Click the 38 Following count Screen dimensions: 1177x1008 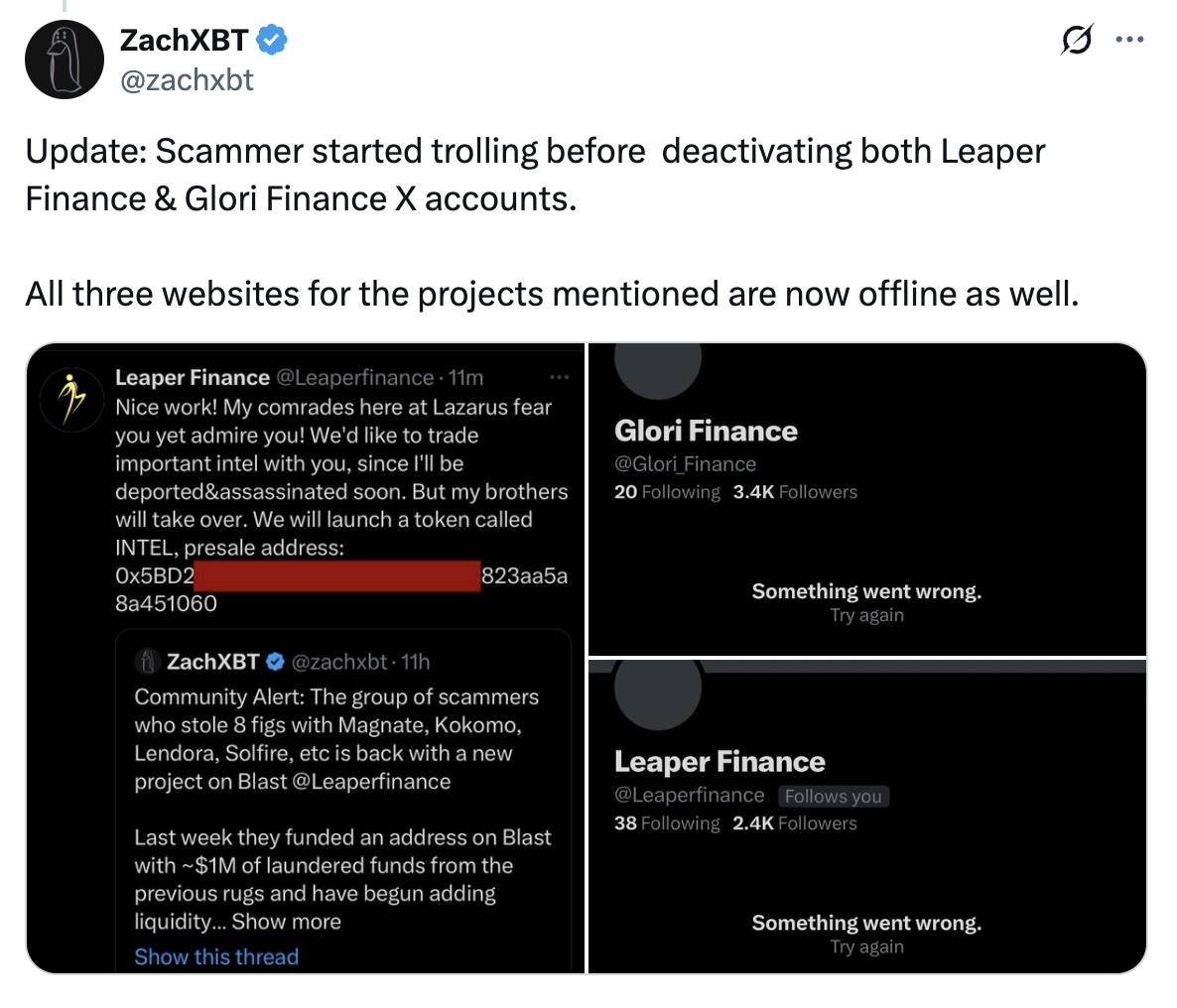click(666, 823)
